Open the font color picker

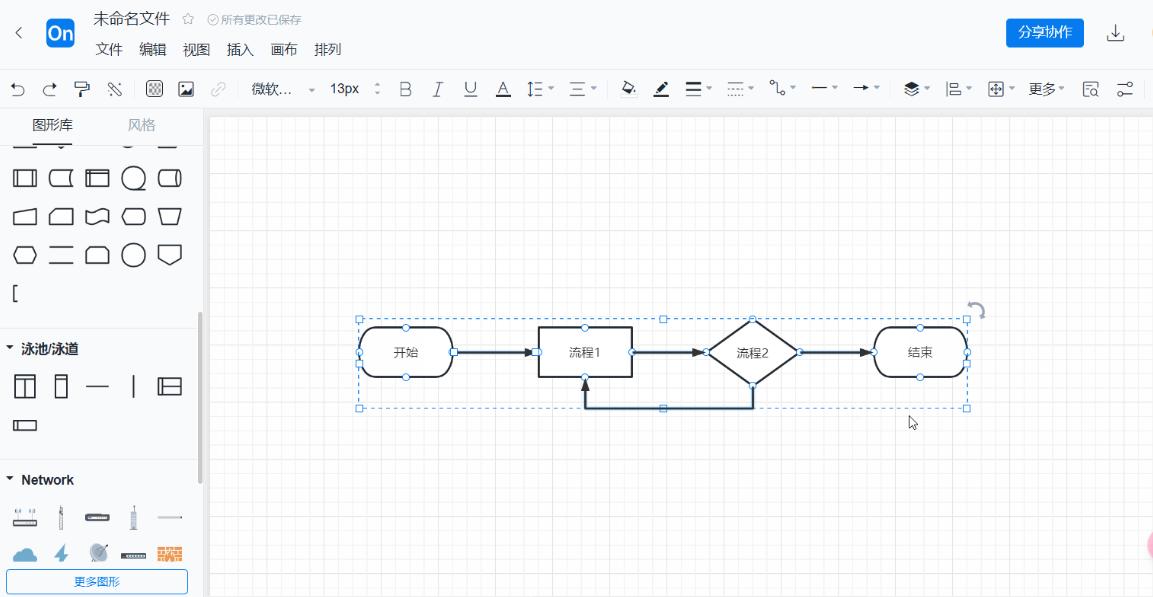pos(502,89)
